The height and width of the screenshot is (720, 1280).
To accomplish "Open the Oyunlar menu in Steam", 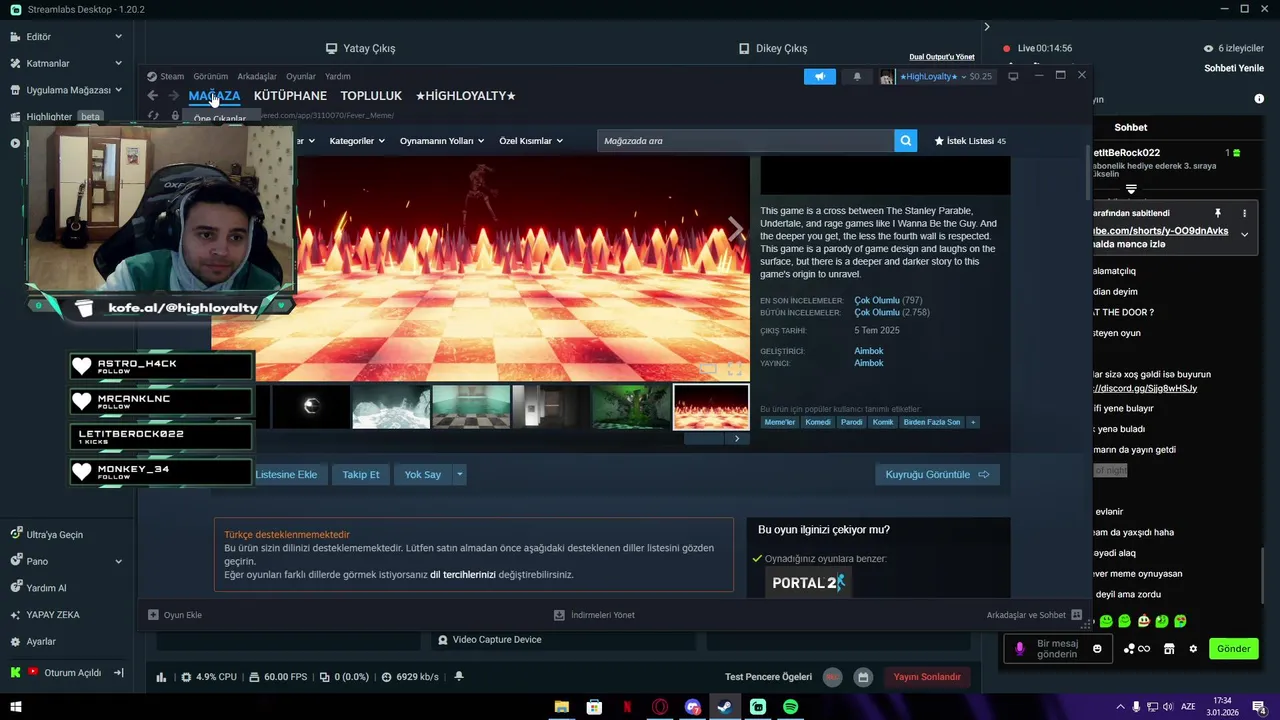I will (x=301, y=77).
